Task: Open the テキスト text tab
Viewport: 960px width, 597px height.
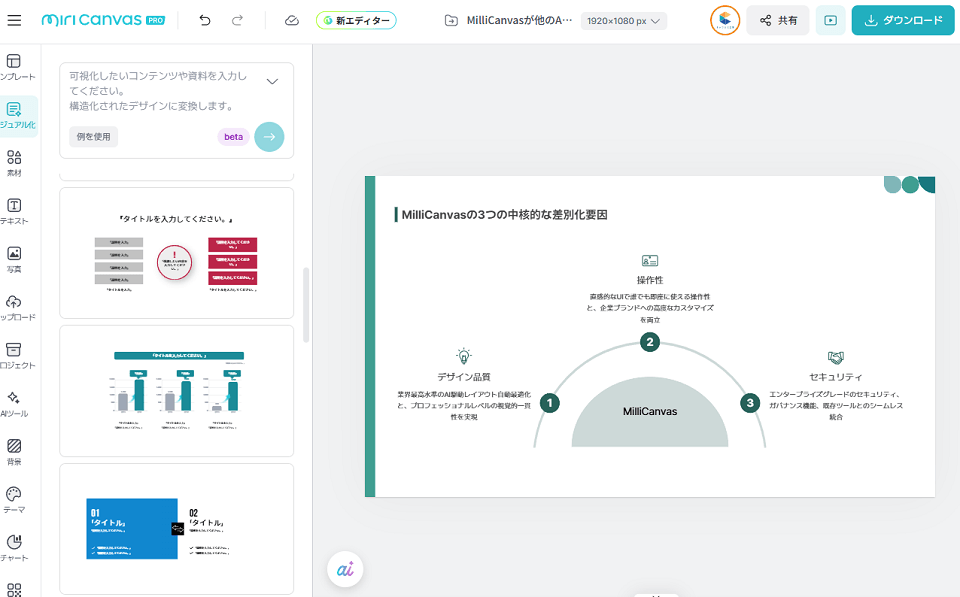Action: point(14,211)
